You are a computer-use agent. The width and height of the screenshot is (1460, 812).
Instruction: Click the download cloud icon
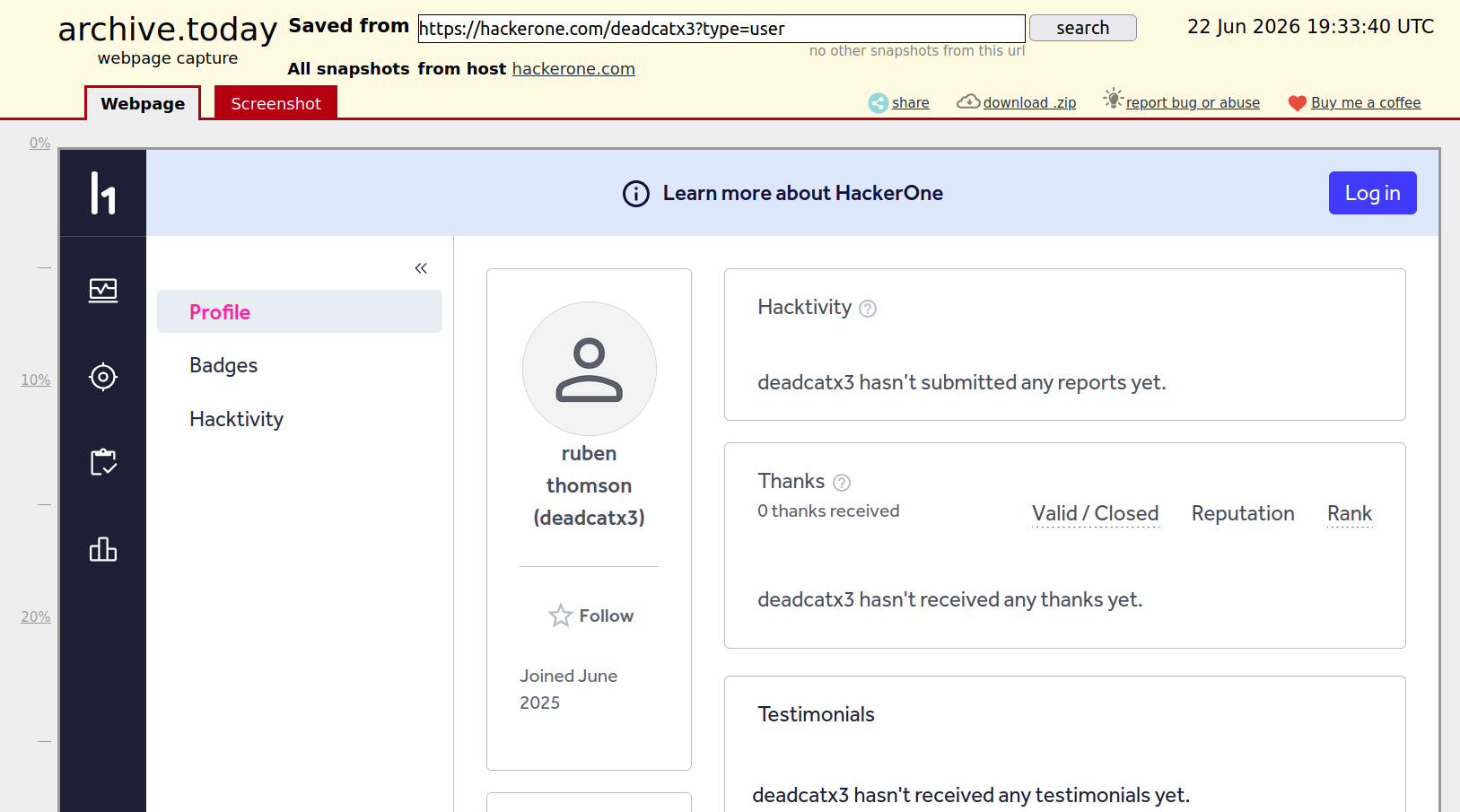(x=968, y=101)
